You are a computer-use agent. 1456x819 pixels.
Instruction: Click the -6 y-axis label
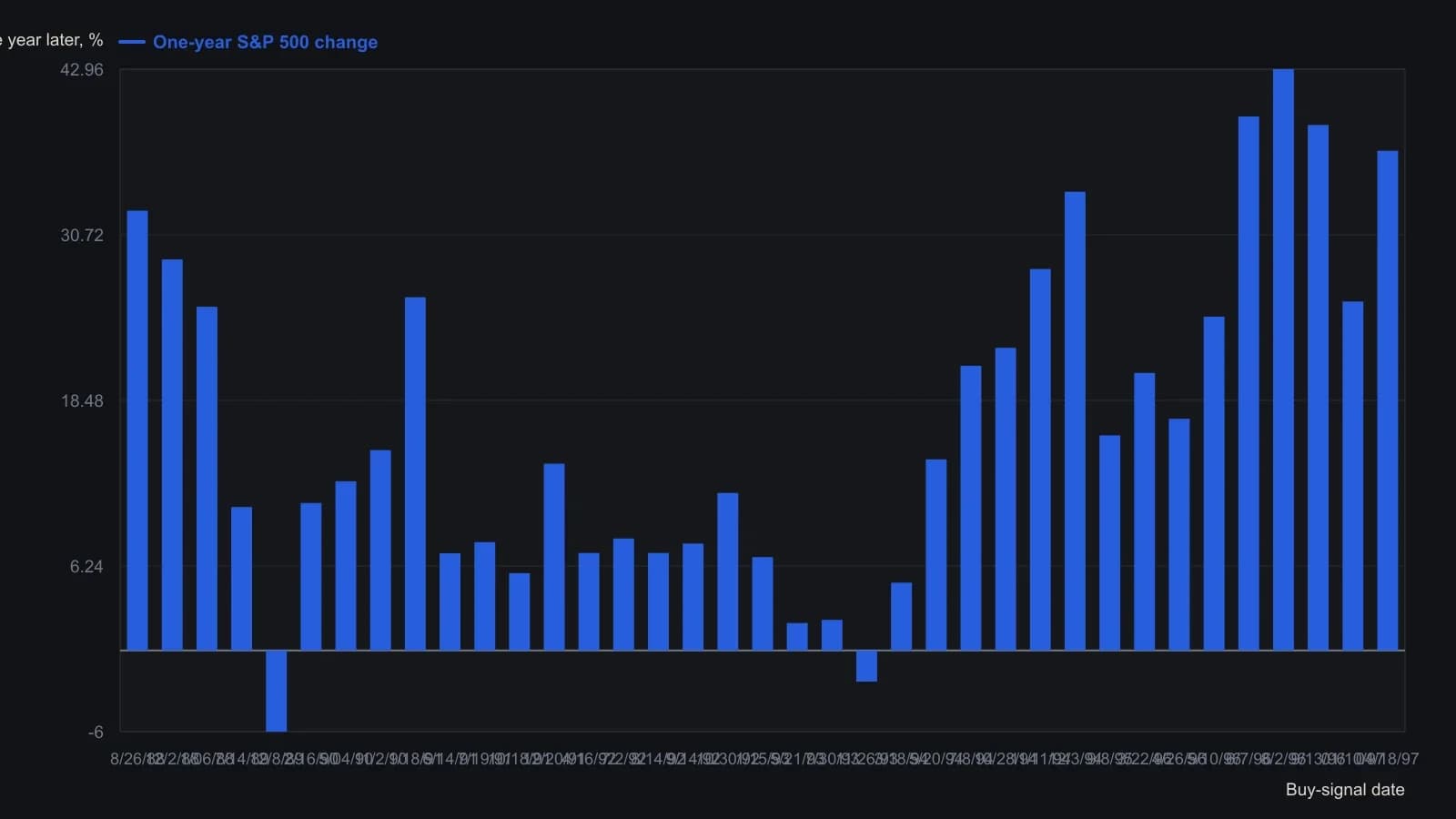click(96, 733)
